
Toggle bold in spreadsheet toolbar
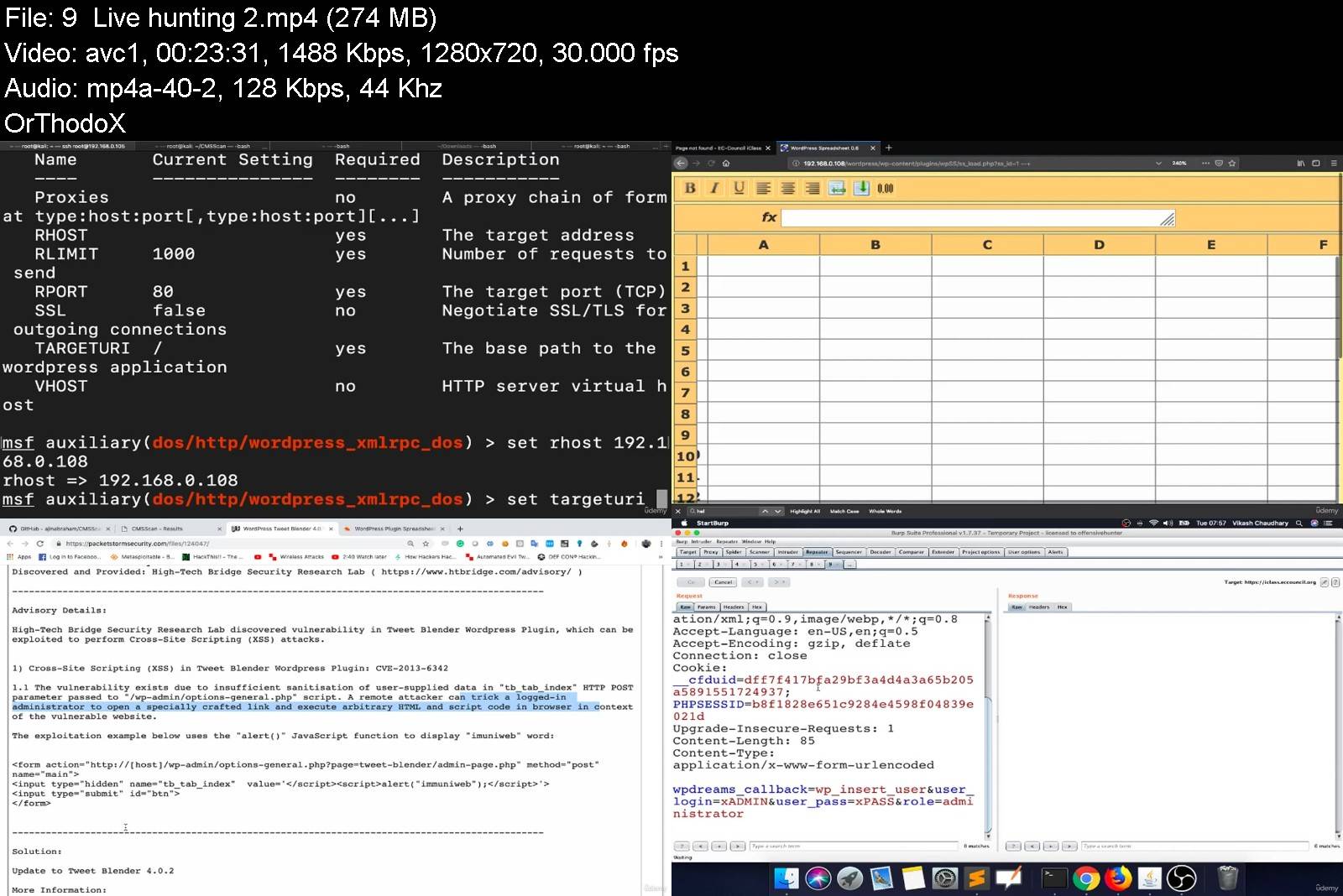coord(690,188)
